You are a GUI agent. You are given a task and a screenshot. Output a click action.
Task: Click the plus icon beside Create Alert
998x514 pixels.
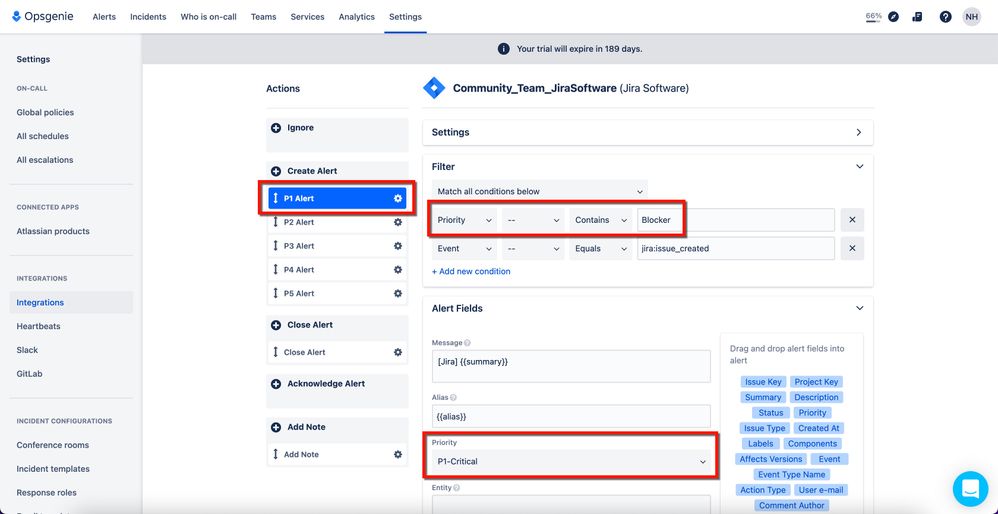tap(276, 171)
